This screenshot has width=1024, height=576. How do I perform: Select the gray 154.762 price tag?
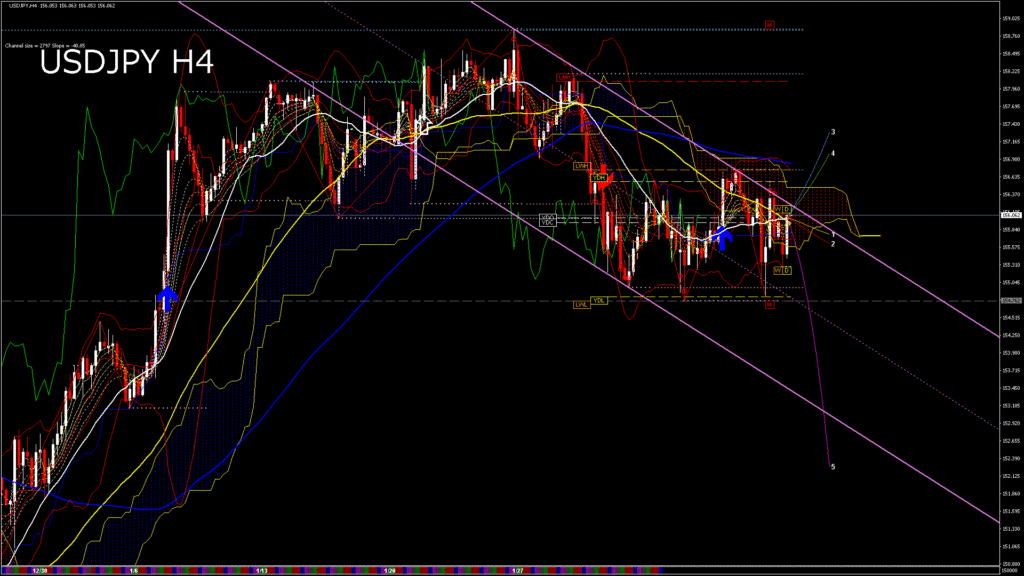(1010, 300)
